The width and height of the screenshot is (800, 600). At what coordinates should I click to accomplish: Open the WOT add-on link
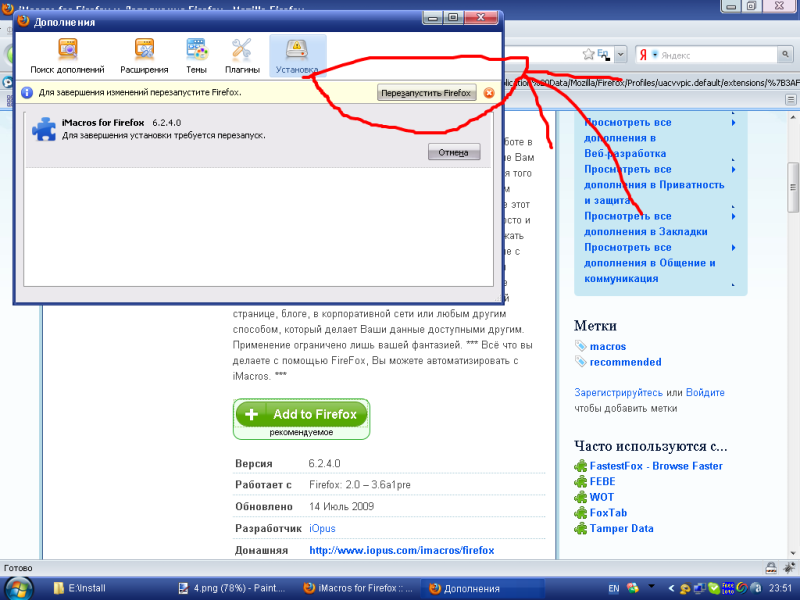pyautogui.click(x=602, y=497)
